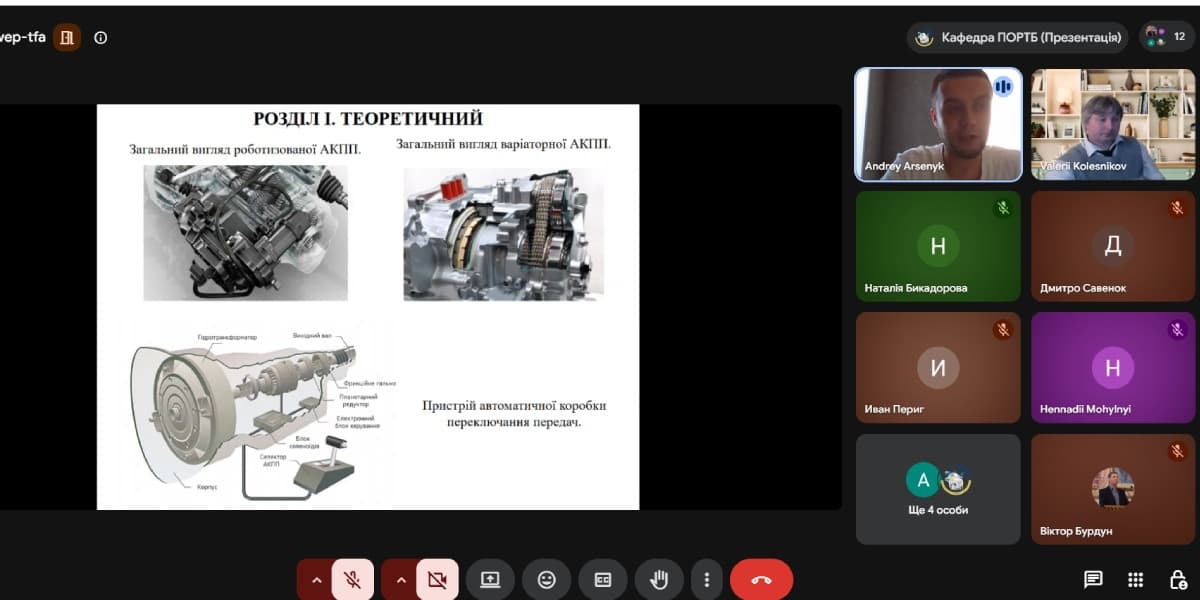This screenshot has width=1200, height=600.
Task: Select Valerii Kolesnikov video tile
Action: (x=1112, y=124)
